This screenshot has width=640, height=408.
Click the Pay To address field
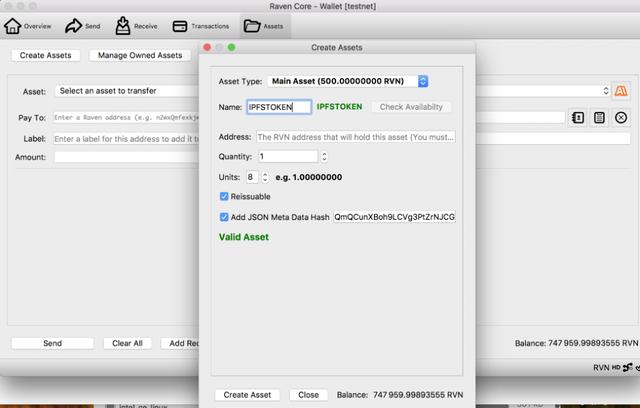[127, 118]
